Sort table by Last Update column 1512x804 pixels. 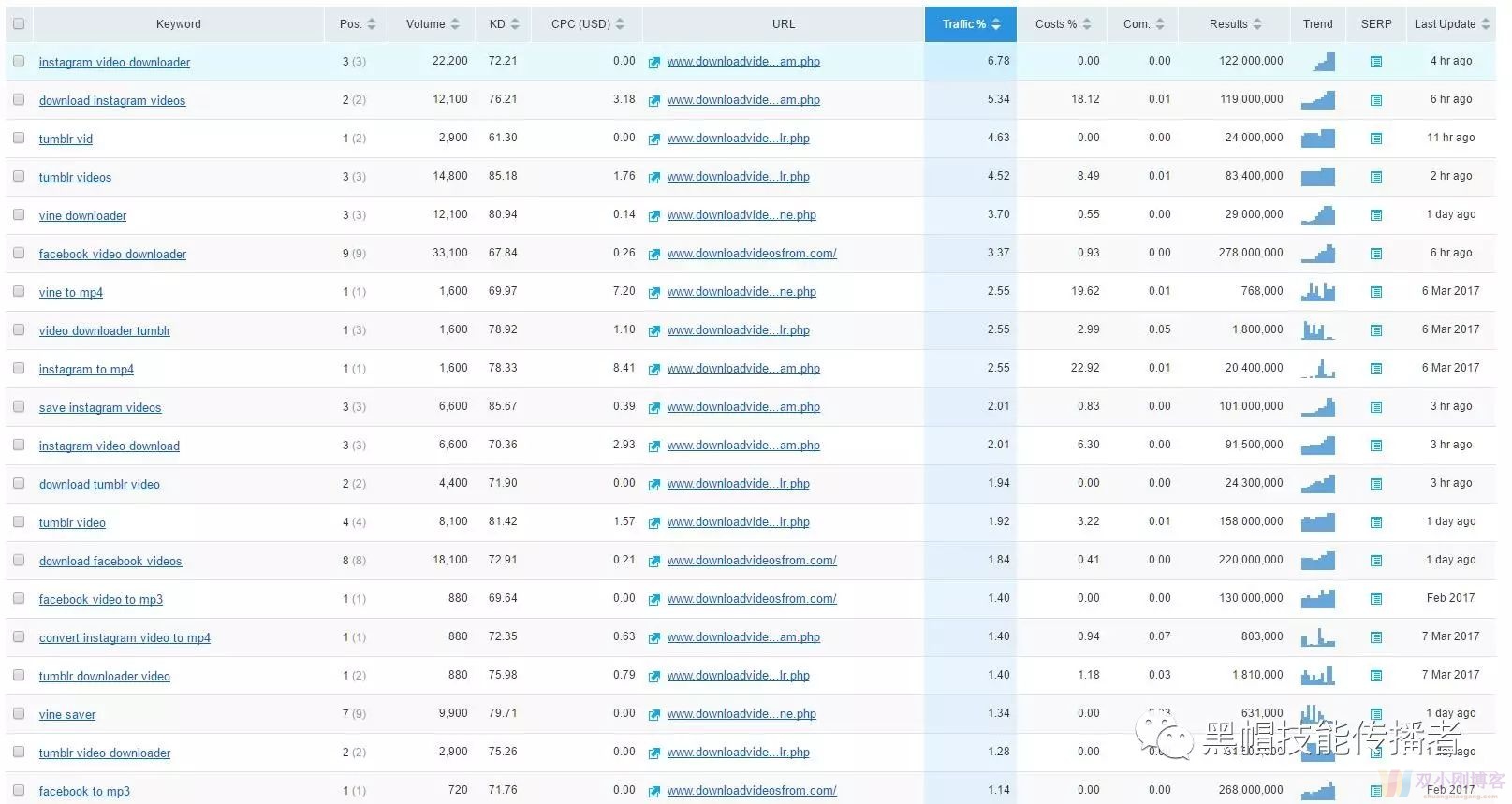coord(1451,24)
